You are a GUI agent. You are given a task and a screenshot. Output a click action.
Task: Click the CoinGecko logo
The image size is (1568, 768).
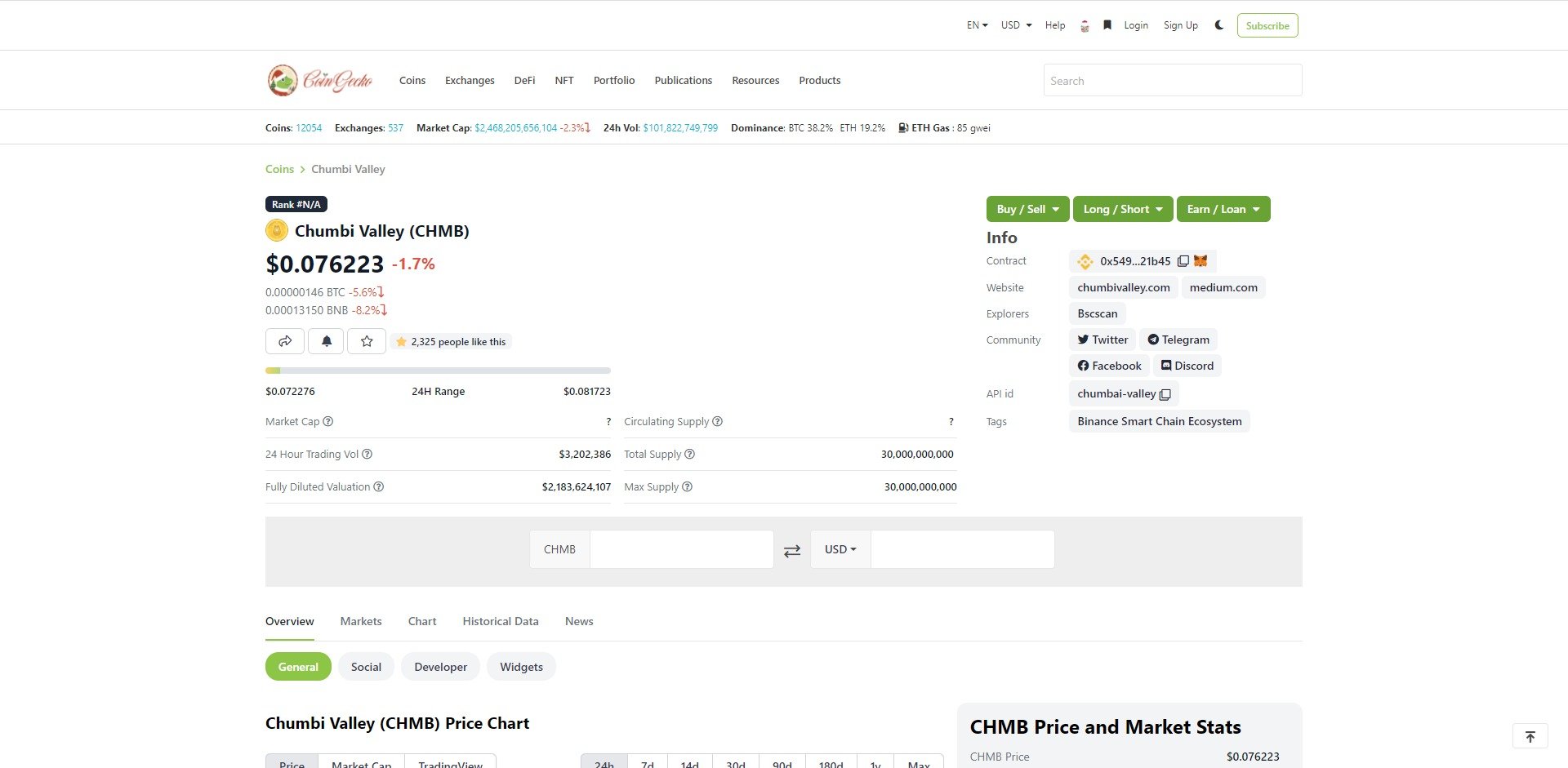319,80
